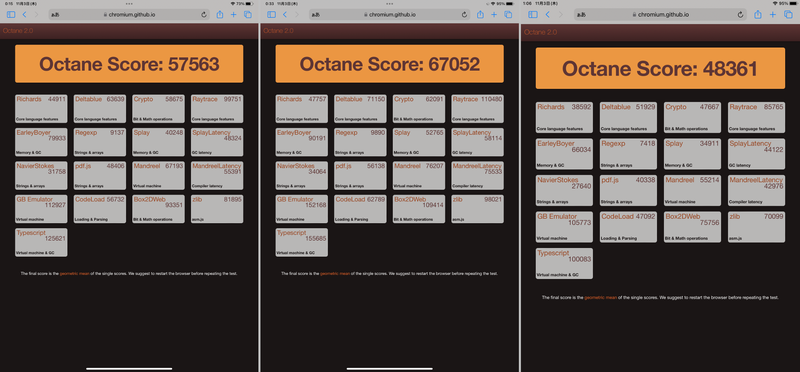Add new tab in the 57563 score browser
The height and width of the screenshot is (372, 800).
coord(234,15)
